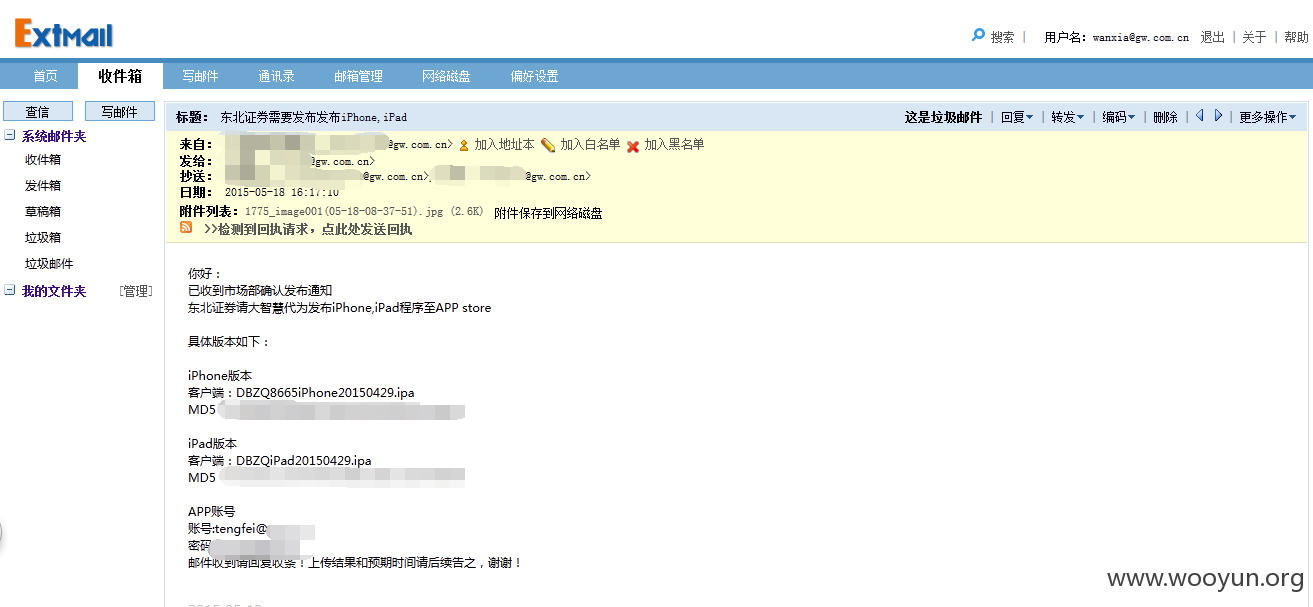The height and width of the screenshot is (607, 1313).
Task: Click the iPad版本 heading text
Action: 212,444
